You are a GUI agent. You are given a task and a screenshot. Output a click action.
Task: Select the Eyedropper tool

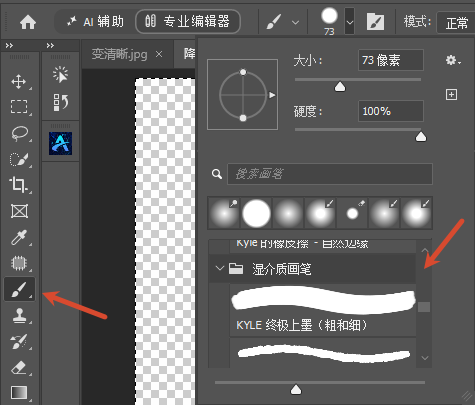point(19,237)
